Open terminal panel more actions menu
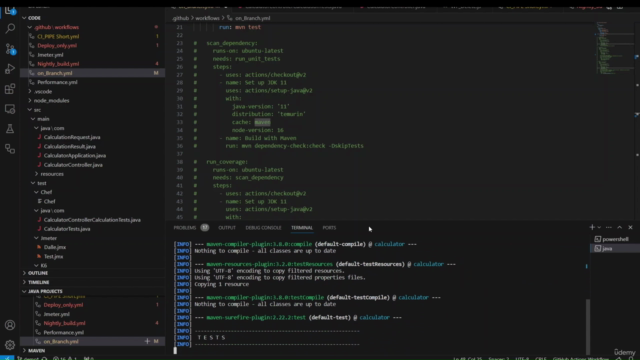Image resolution: width=640 pixels, height=360 pixels. tap(609, 227)
